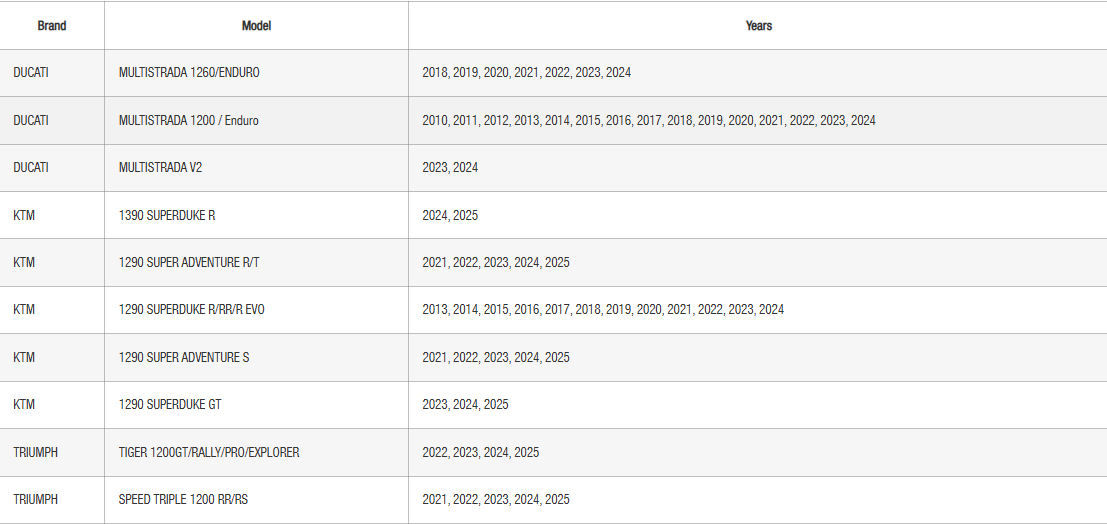Viewport: 1107px width, 524px height.
Task: Click the Years column header
Action: [x=758, y=26]
